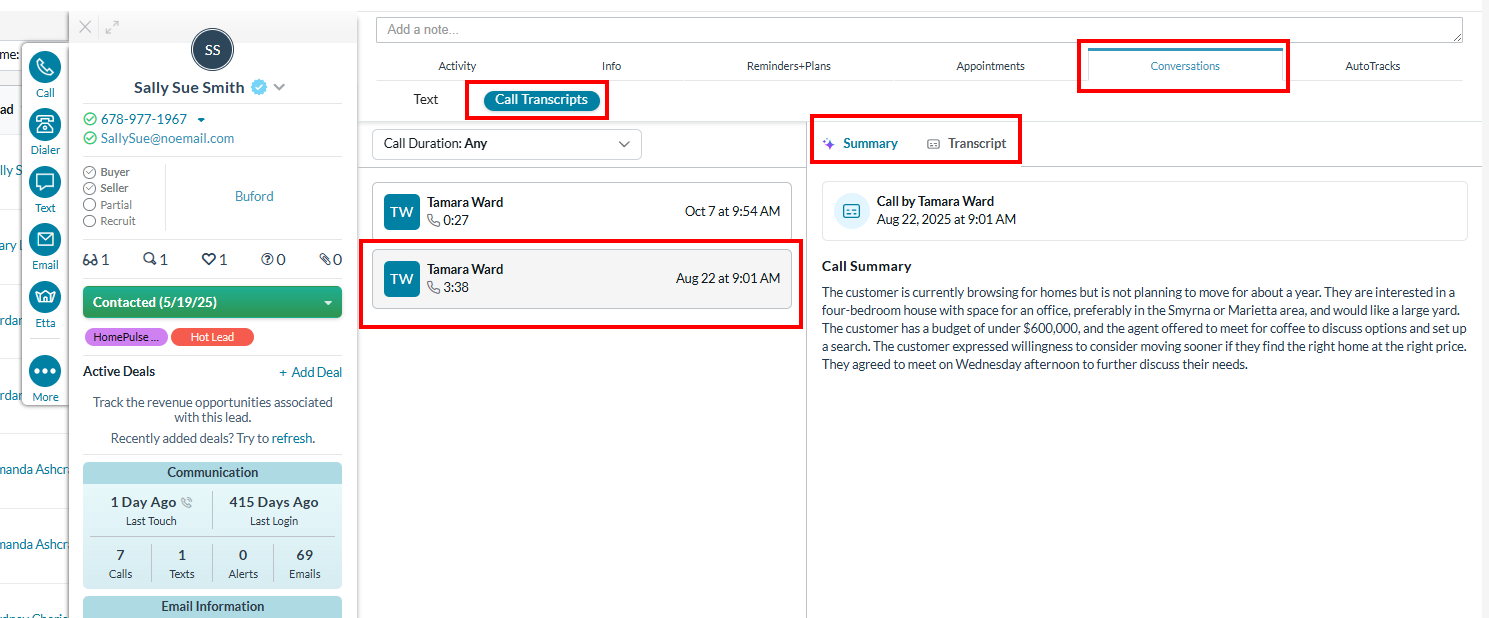Open the phone number dropdown arrow
This screenshot has height=618, width=1489.
pos(201,120)
